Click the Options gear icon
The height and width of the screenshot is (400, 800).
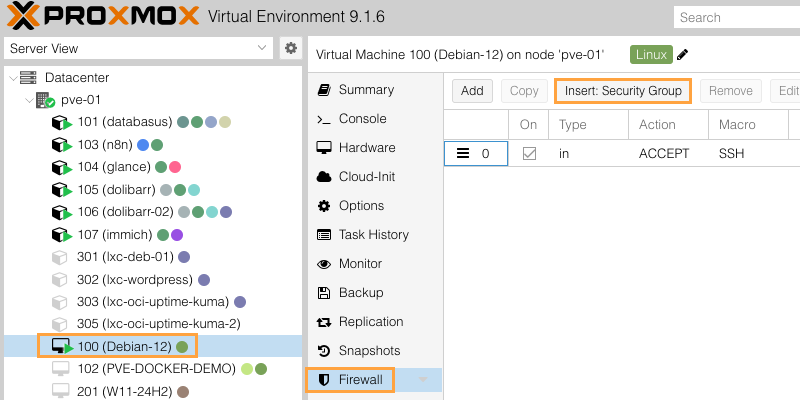tap(323, 206)
